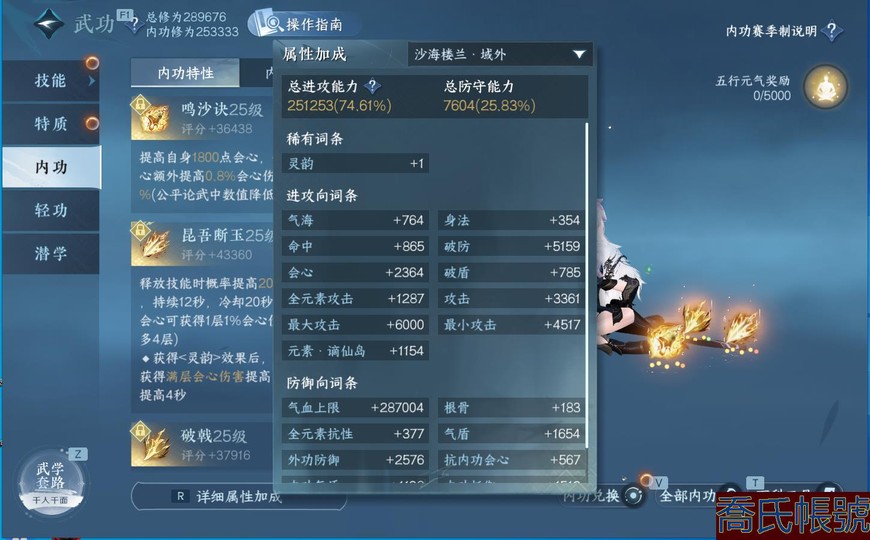Open the 沙海楼兰·域外 dropdown
This screenshot has width=870, height=540.
500,54
